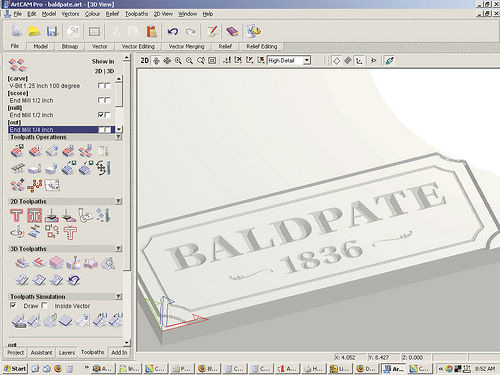
Task: Toggle 2D checkbox for score End Mill 1/2 Inch
Action: [100, 100]
